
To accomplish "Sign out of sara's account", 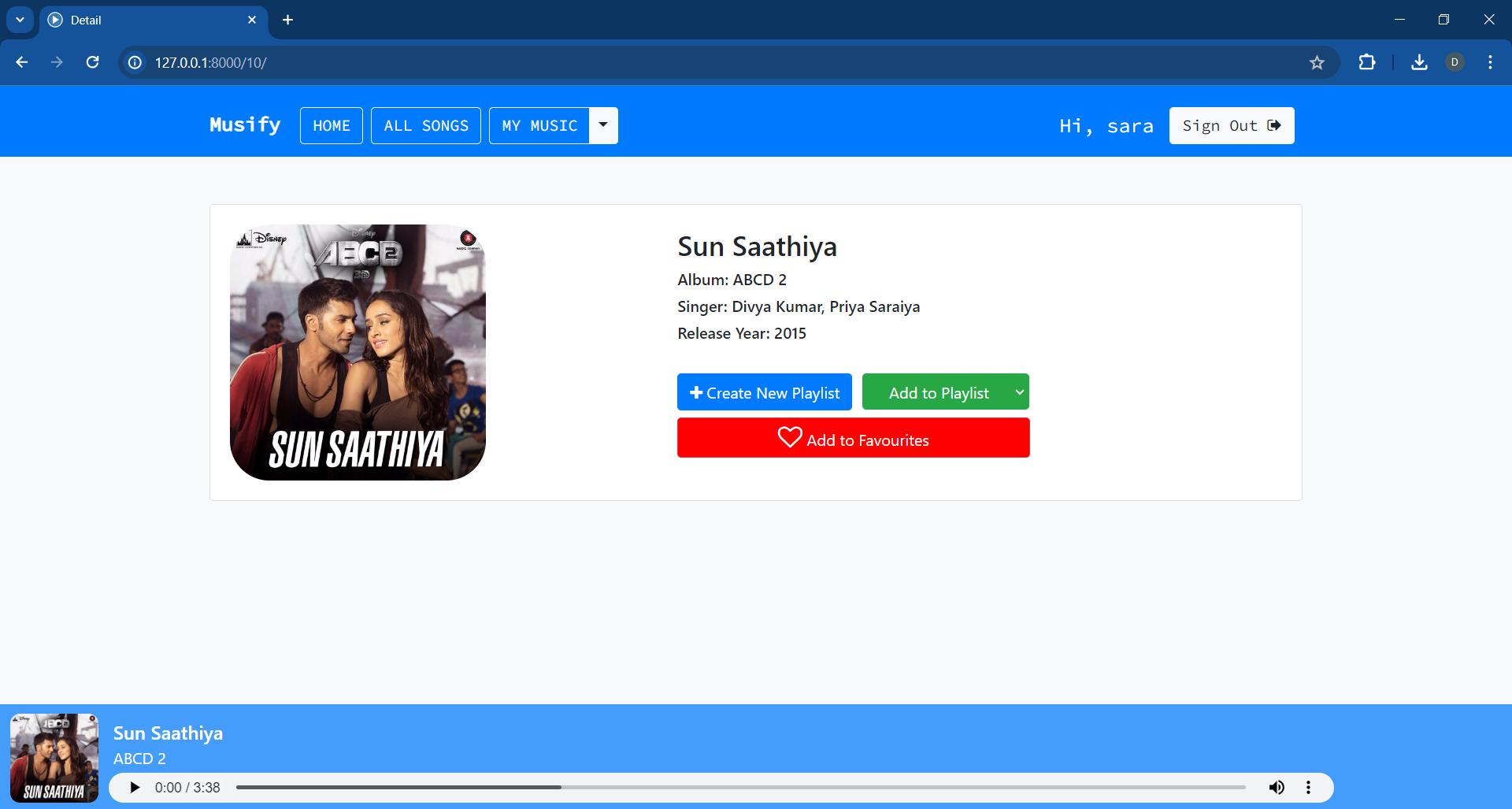I will (x=1232, y=125).
